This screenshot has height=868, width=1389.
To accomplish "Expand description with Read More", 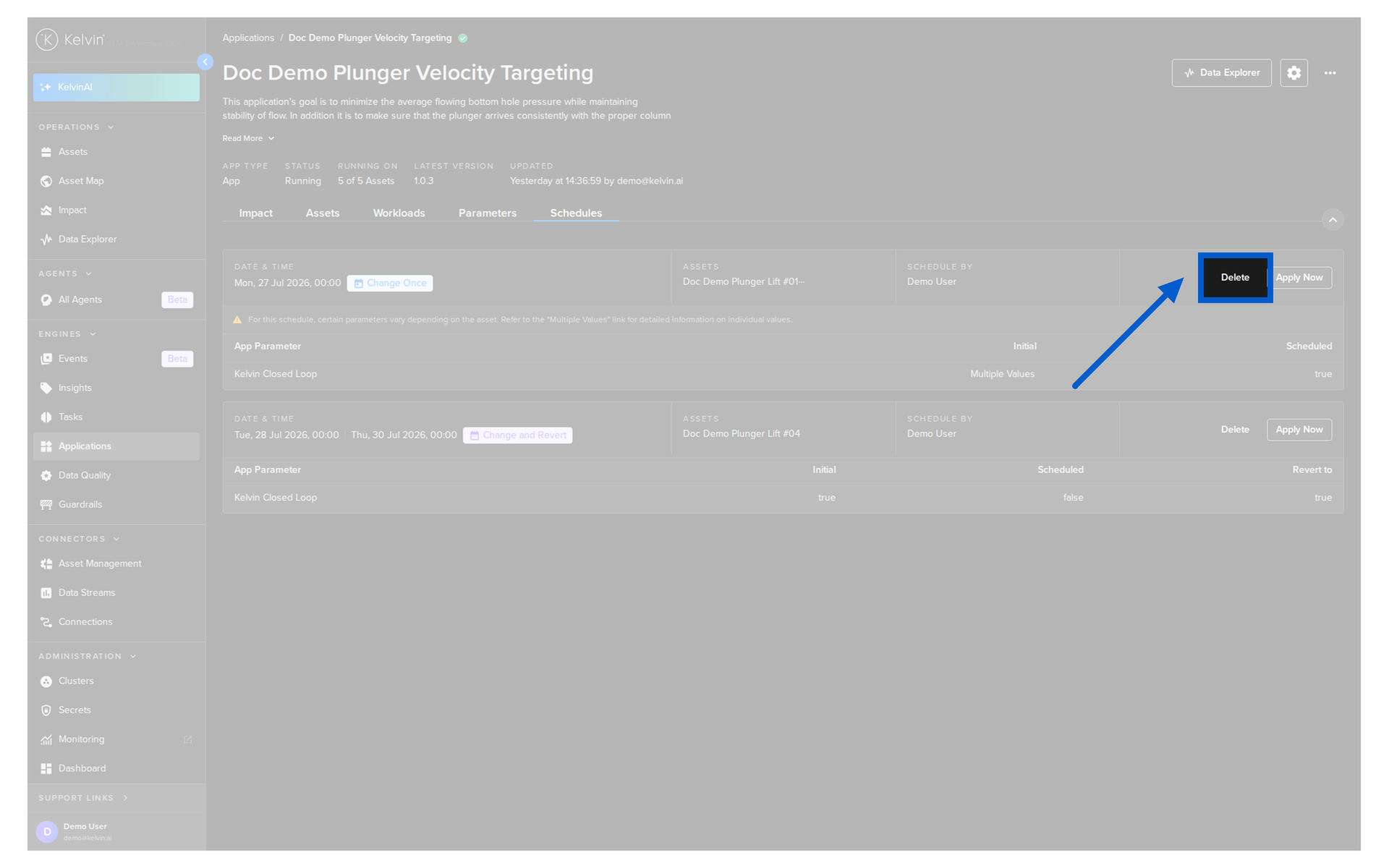I will click(248, 139).
